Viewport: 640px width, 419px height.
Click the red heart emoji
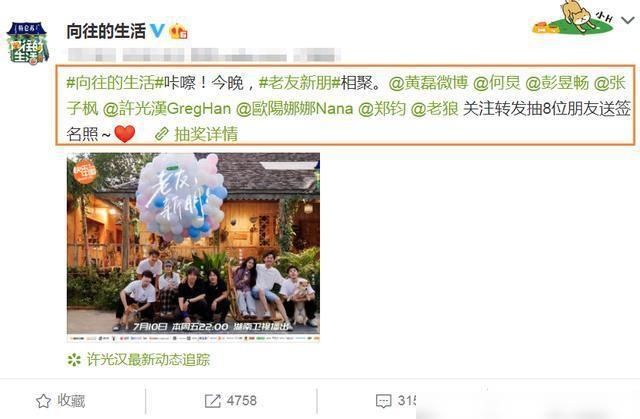[x=124, y=134]
